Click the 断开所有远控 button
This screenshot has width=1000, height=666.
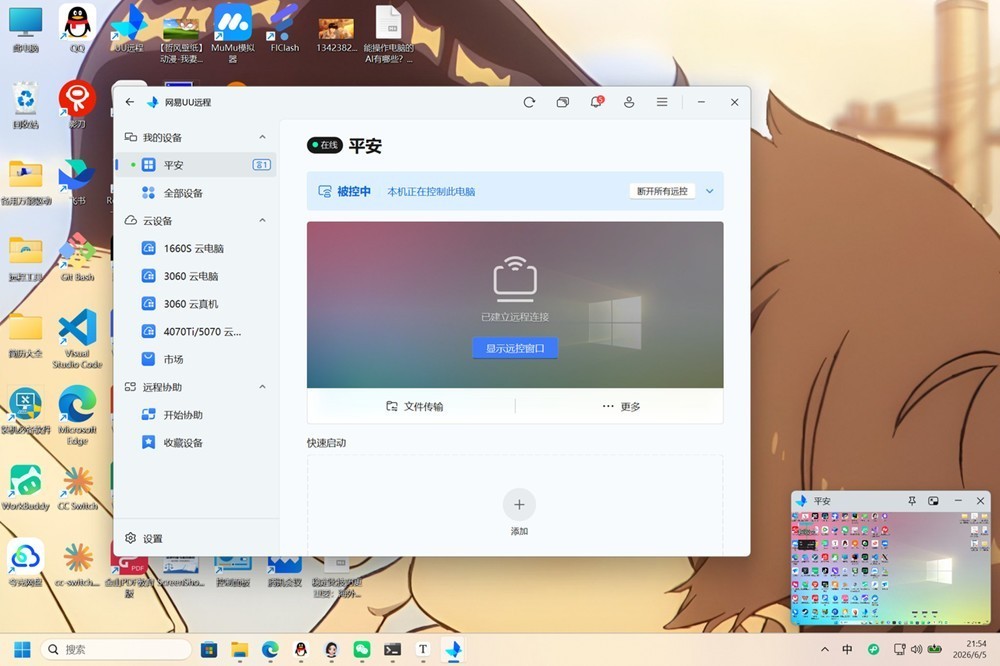(x=662, y=191)
